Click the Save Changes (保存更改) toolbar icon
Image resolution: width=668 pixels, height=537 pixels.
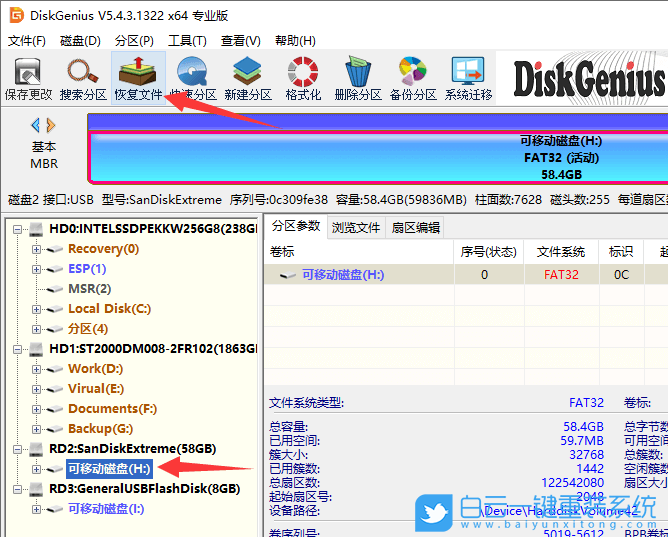[x=28, y=79]
